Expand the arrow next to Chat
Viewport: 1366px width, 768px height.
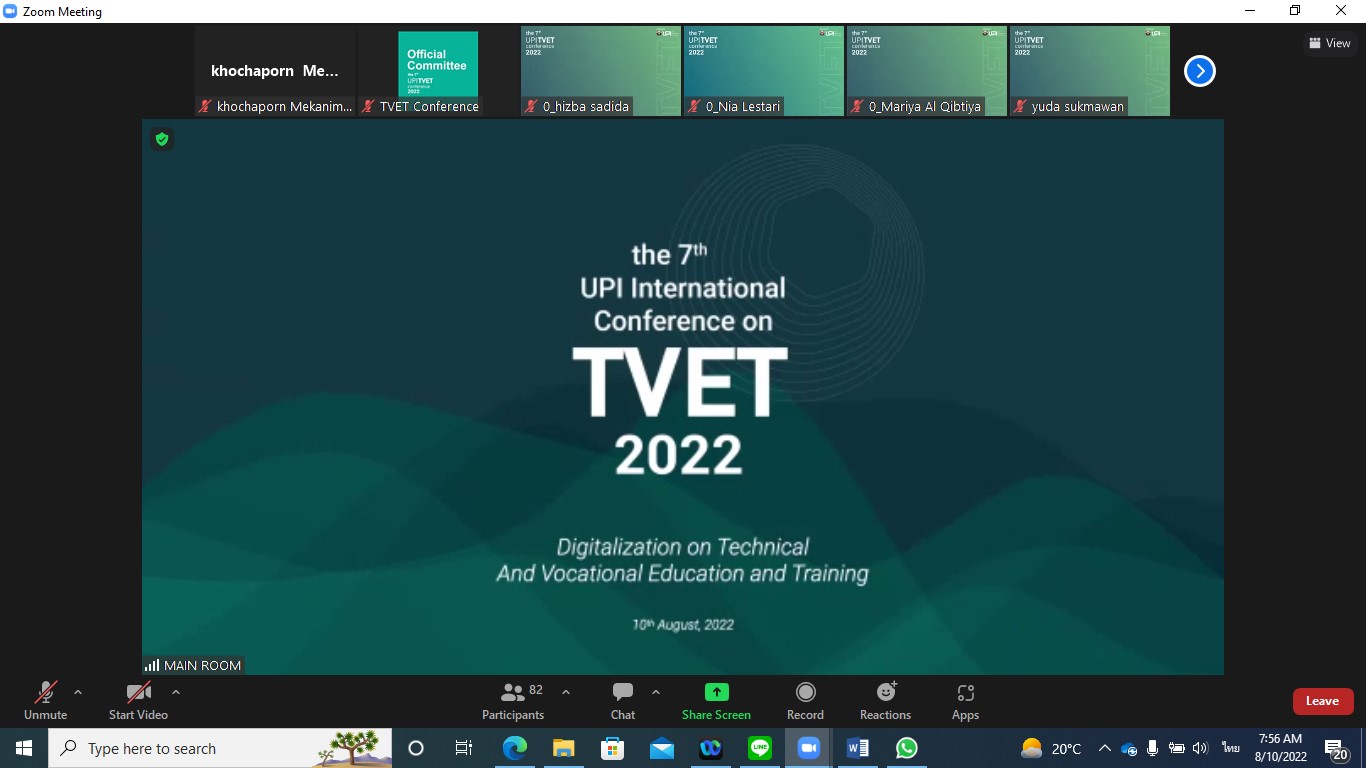click(656, 692)
